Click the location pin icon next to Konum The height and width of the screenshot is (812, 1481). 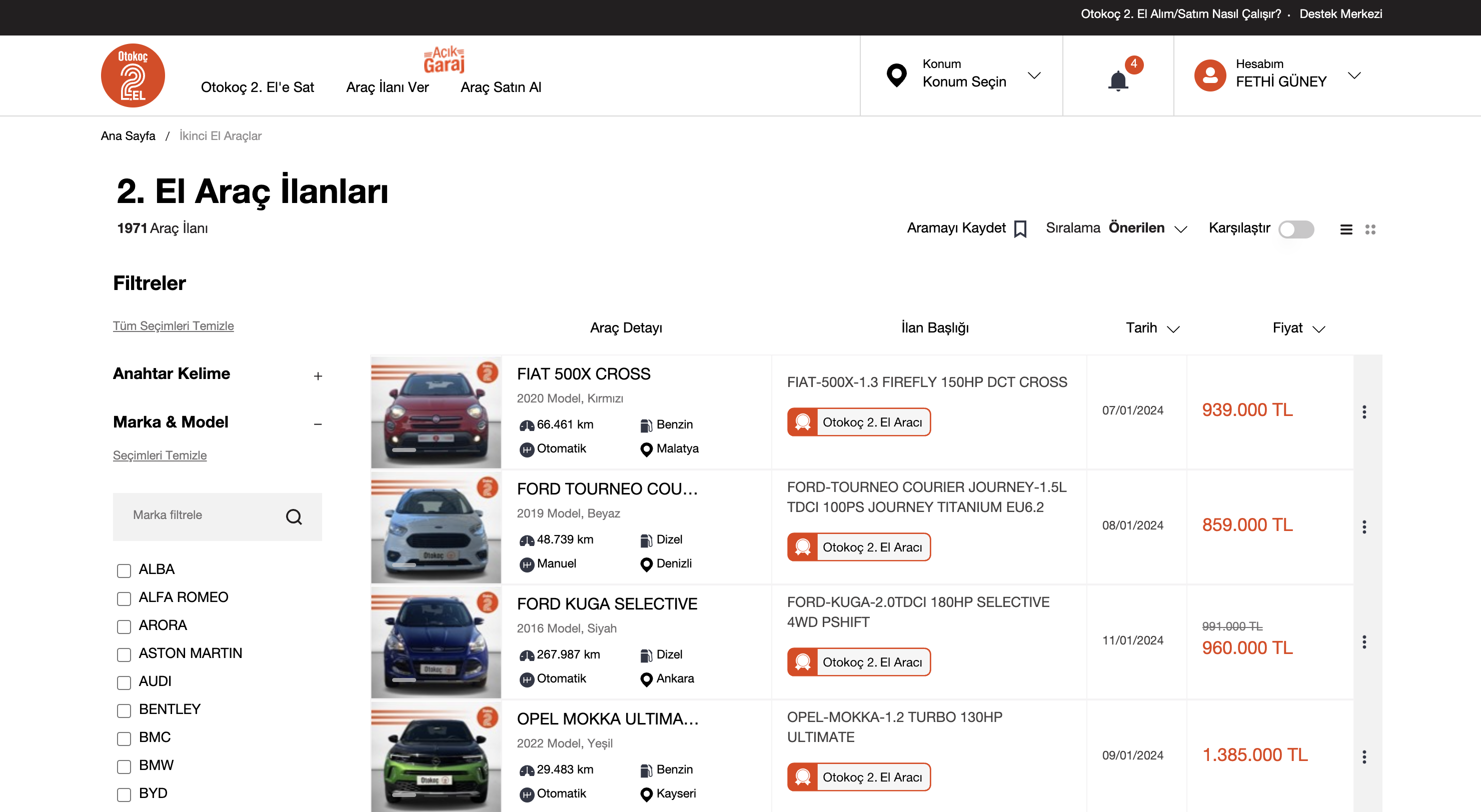[896, 75]
